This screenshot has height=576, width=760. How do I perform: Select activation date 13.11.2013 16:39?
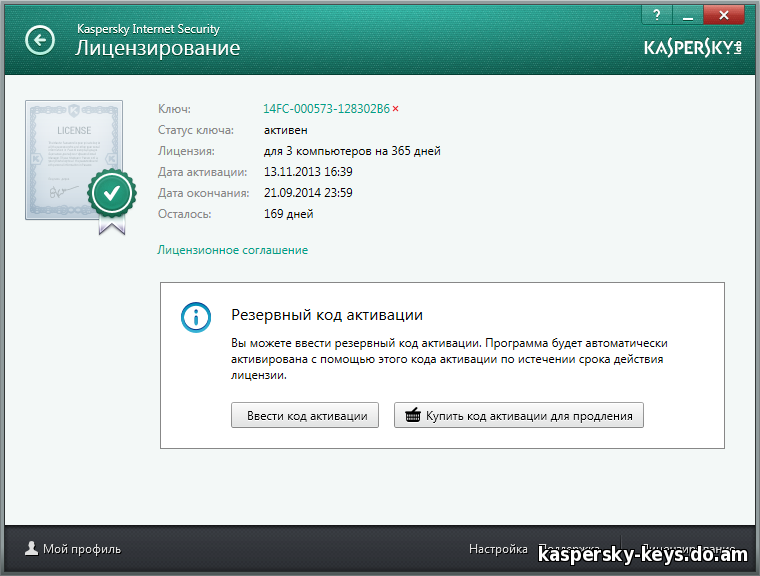tap(308, 172)
